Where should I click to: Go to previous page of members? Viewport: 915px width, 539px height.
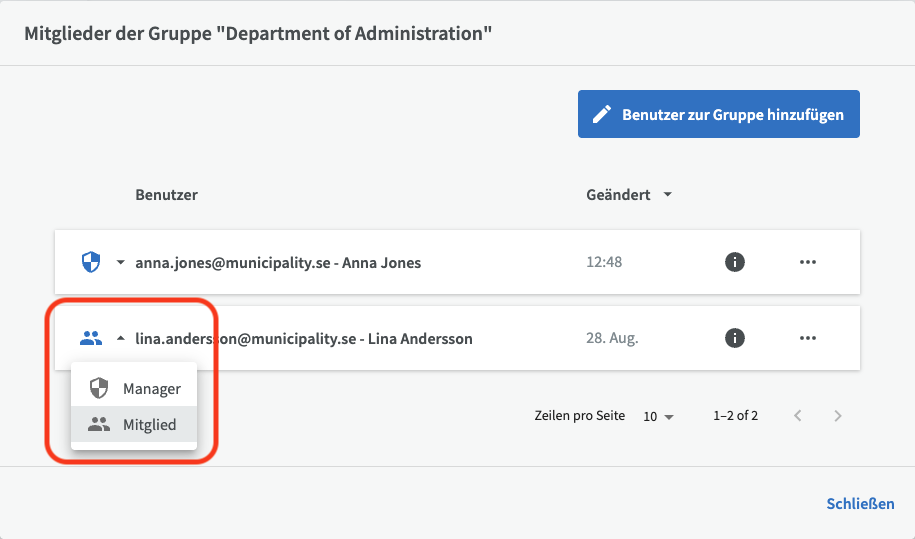coord(798,416)
